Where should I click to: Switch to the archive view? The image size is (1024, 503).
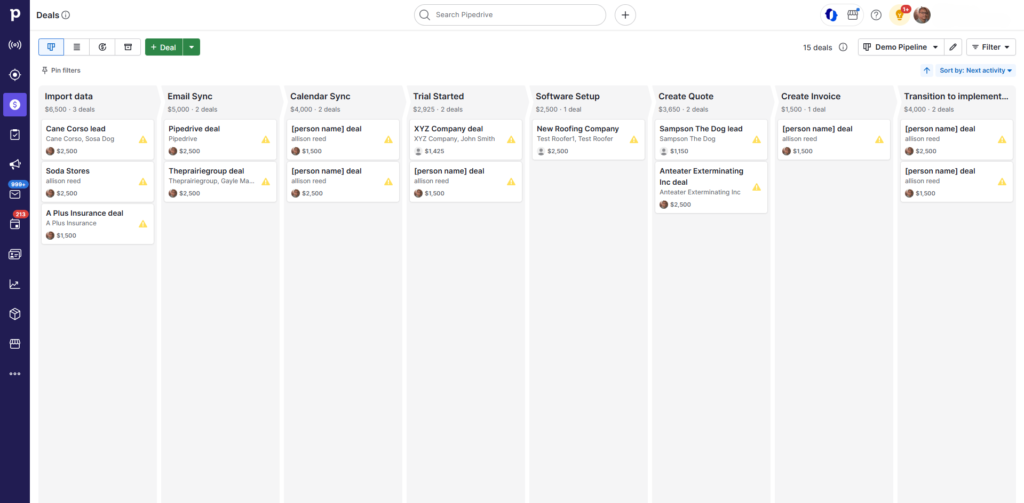[127, 47]
